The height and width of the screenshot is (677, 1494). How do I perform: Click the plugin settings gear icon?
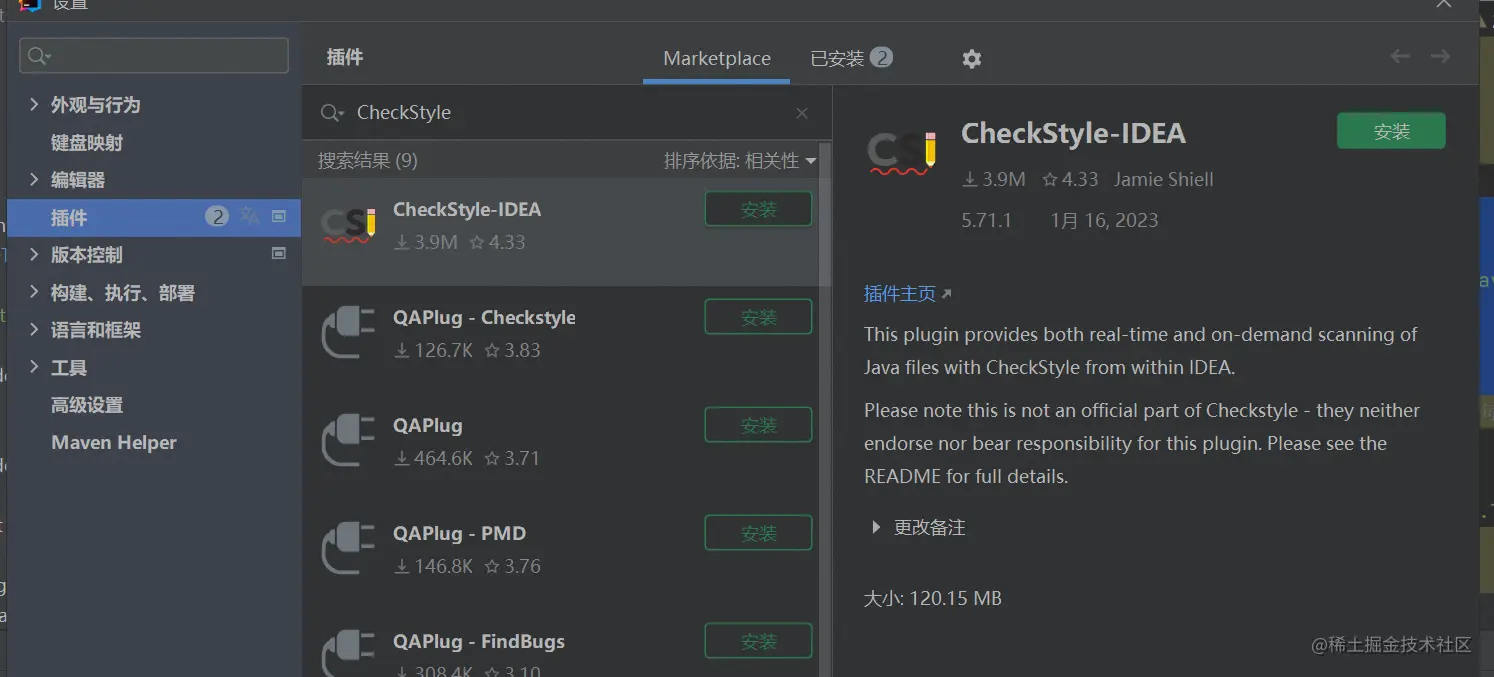pos(971,59)
